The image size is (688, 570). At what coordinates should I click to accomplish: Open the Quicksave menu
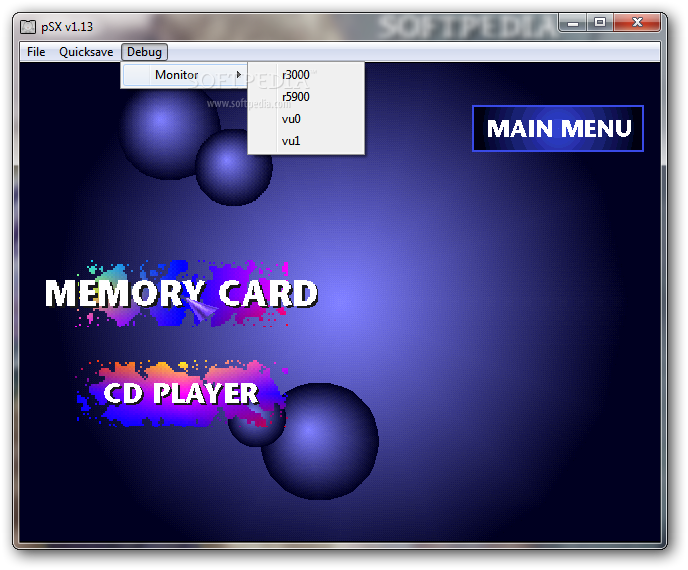[86, 52]
